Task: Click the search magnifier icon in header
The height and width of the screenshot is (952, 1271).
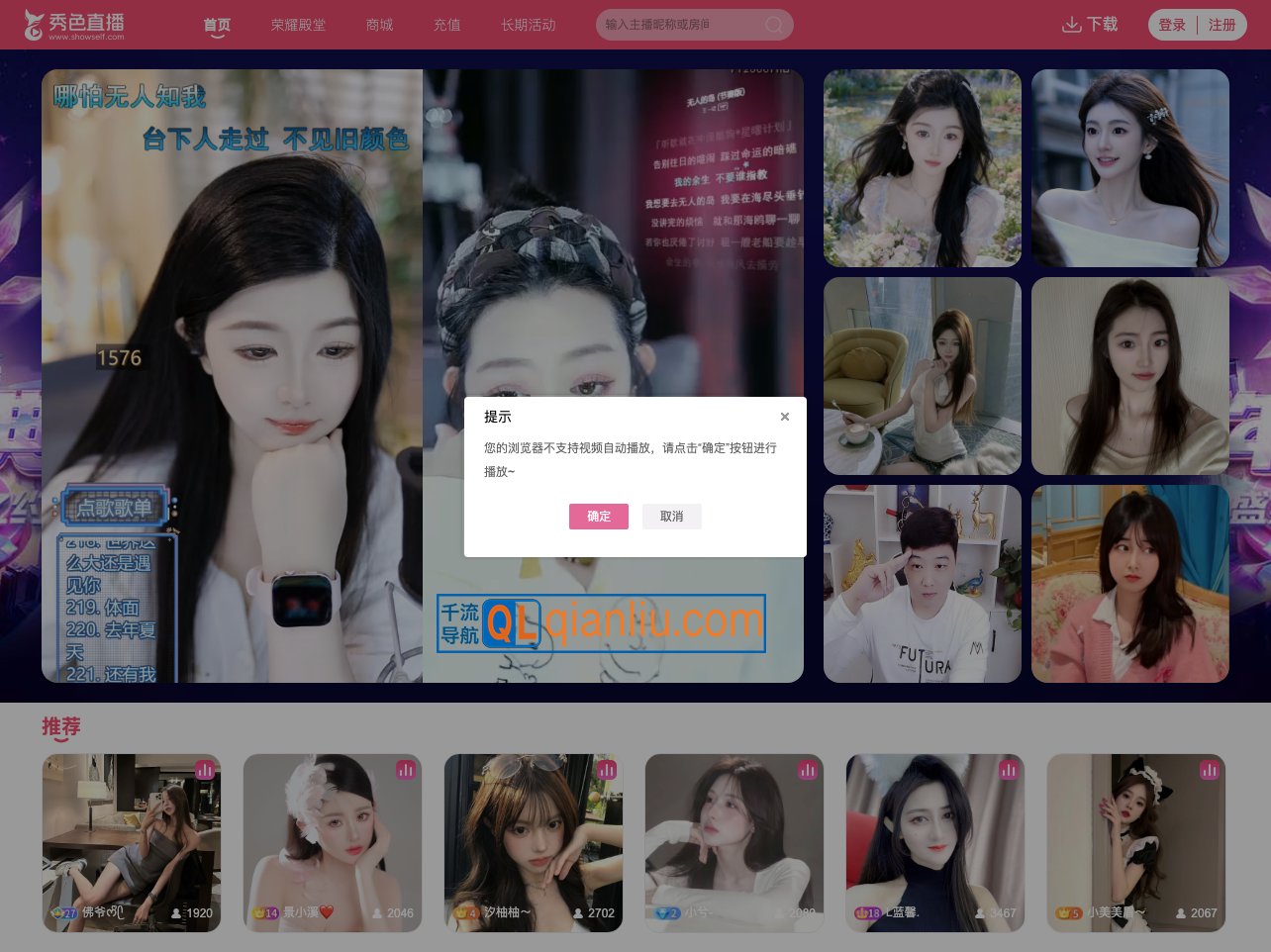Action: (x=774, y=25)
